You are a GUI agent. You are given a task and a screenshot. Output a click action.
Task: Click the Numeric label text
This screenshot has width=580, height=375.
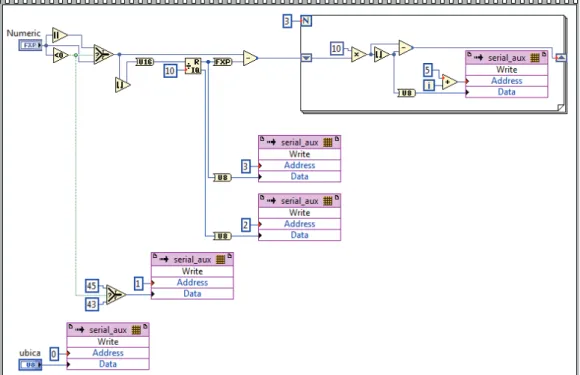23,33
